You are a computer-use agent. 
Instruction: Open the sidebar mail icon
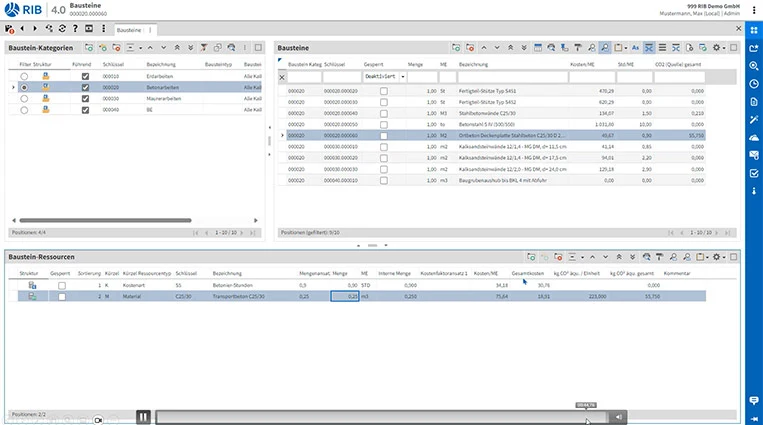754,155
